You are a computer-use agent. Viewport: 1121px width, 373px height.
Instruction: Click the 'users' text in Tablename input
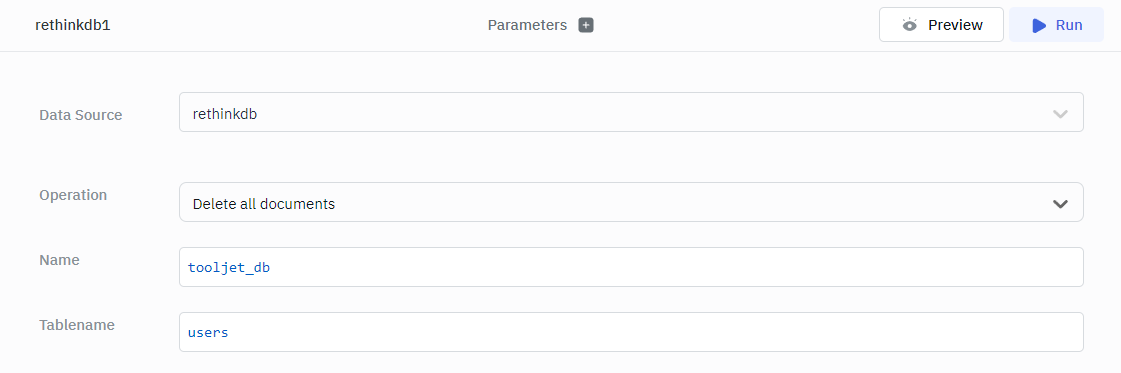pyautogui.click(x=208, y=332)
